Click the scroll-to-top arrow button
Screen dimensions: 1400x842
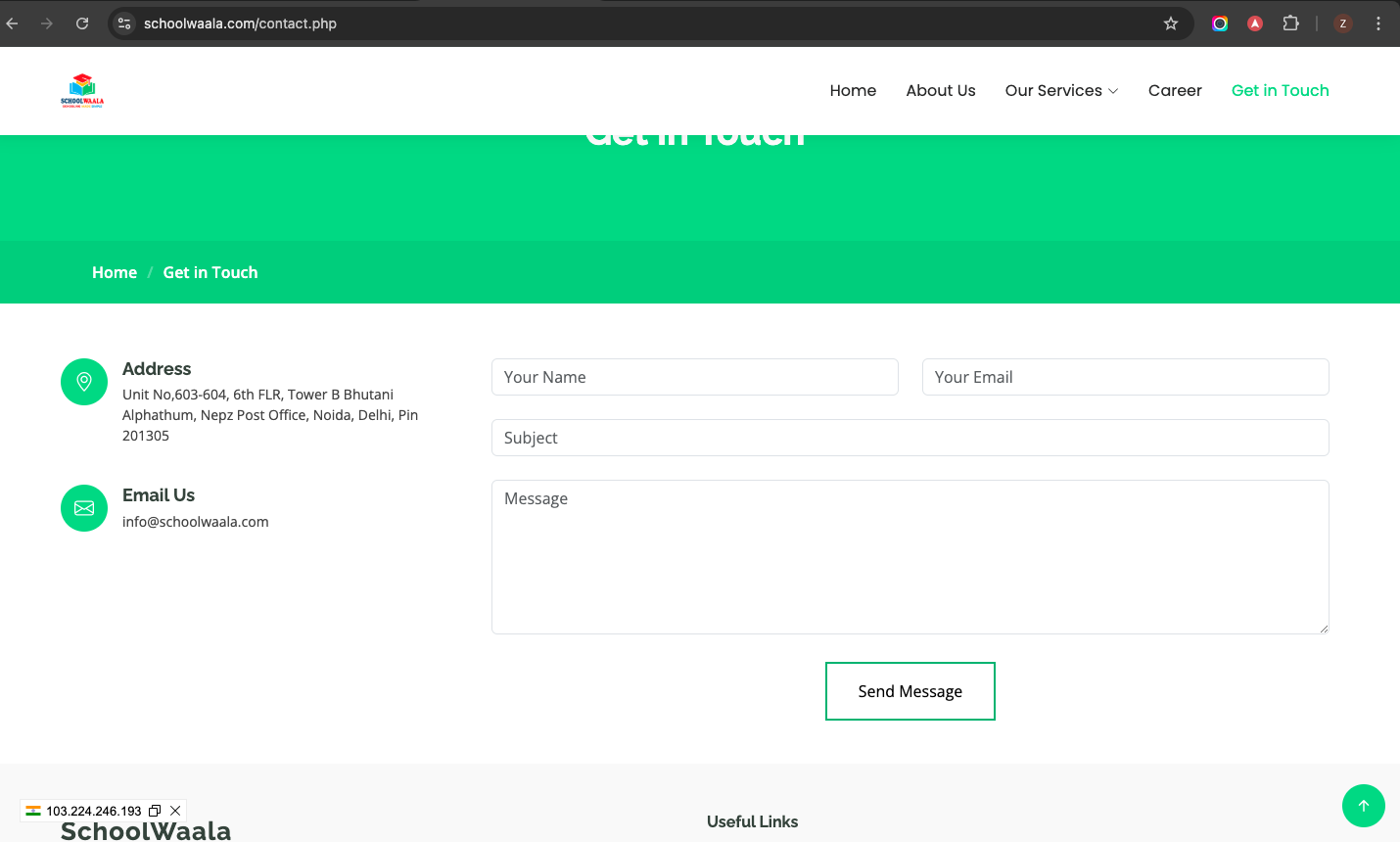point(1363,806)
